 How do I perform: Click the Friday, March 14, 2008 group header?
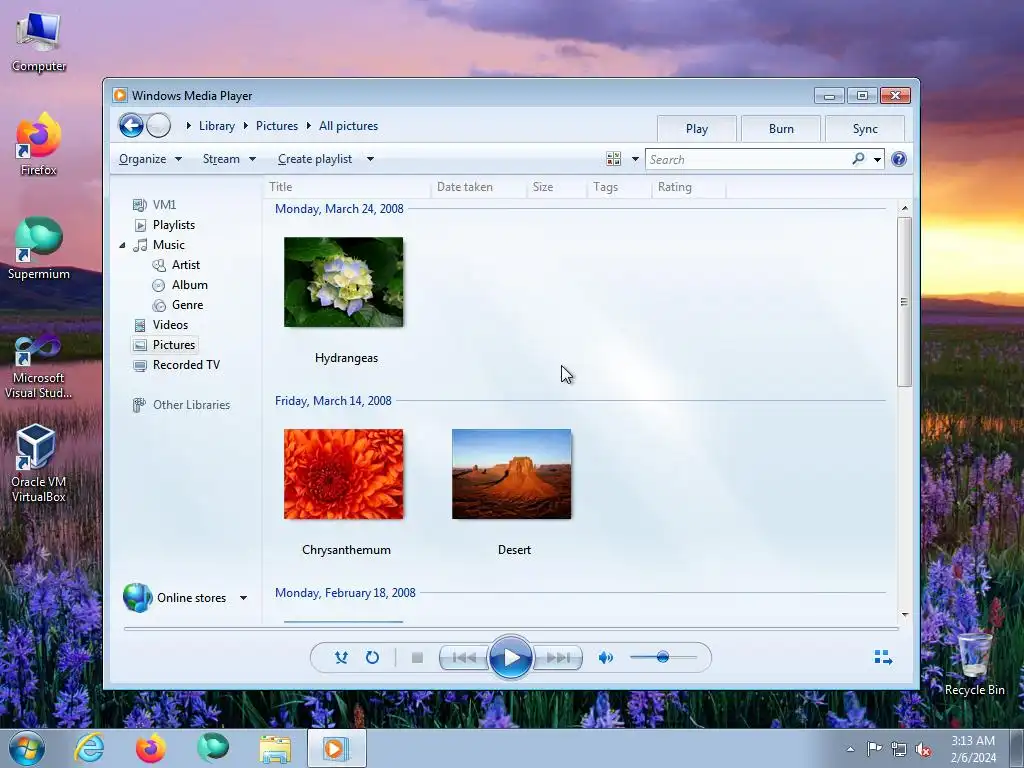click(x=333, y=401)
